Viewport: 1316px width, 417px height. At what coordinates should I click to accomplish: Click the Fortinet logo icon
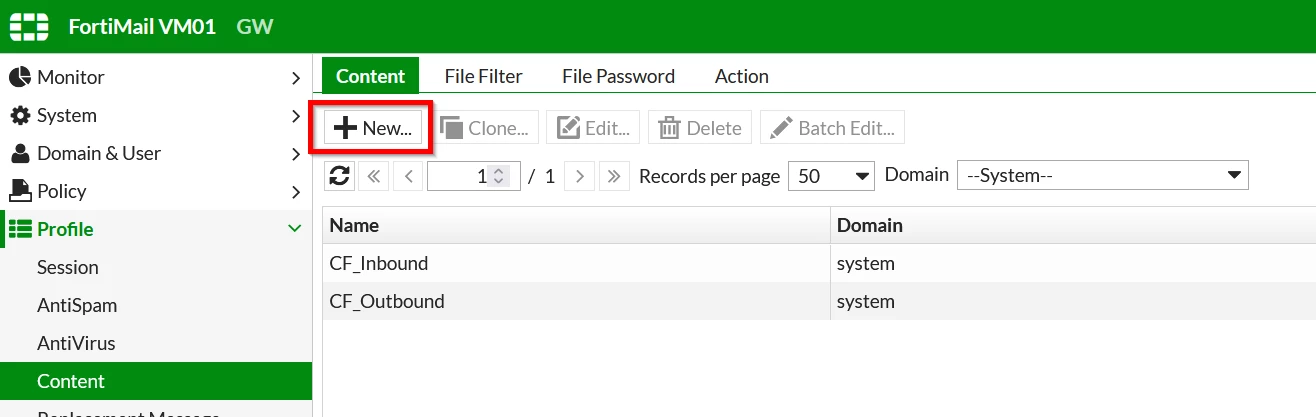point(29,26)
